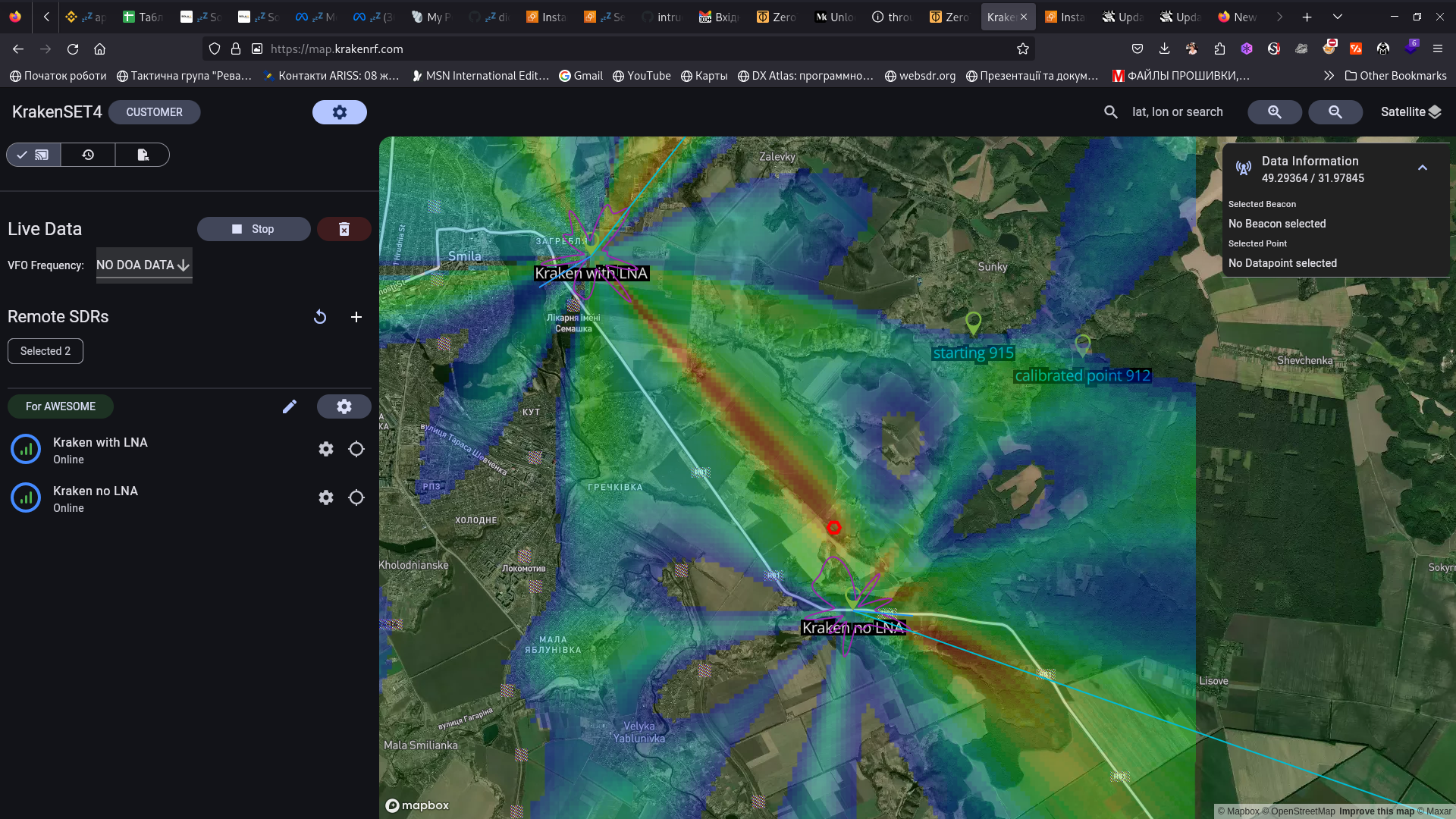
Task: Click the lat, lon or search field
Action: coord(1178,112)
